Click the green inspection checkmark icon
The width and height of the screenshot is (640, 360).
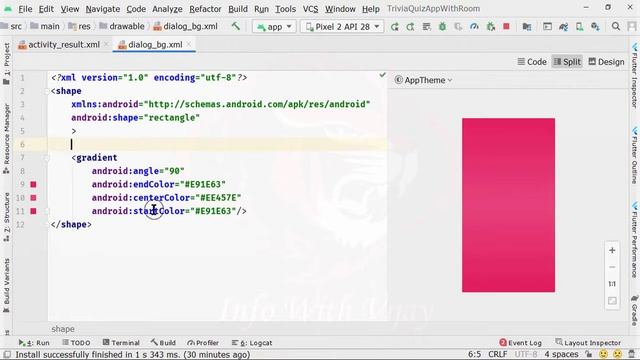click(x=382, y=75)
